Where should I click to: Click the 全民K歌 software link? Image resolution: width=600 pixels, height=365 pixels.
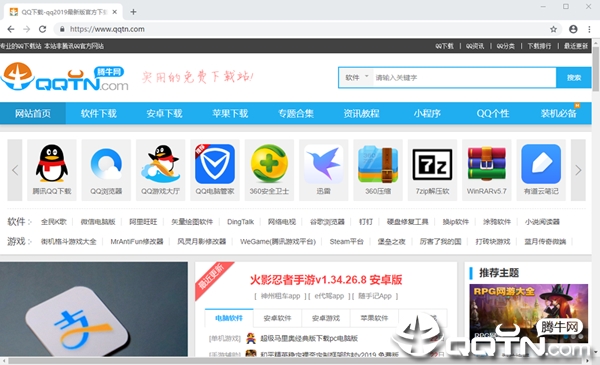54,222
